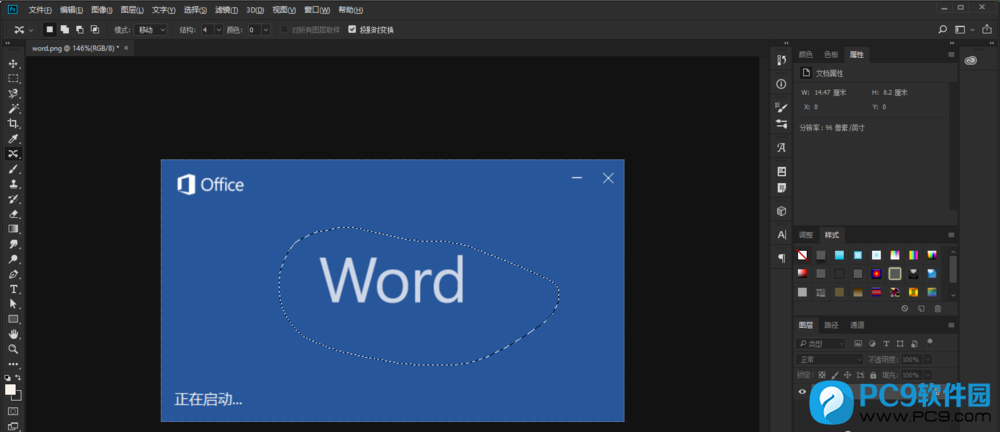Choose the Hand tool
This screenshot has height=432, width=1000.
tap(13, 334)
